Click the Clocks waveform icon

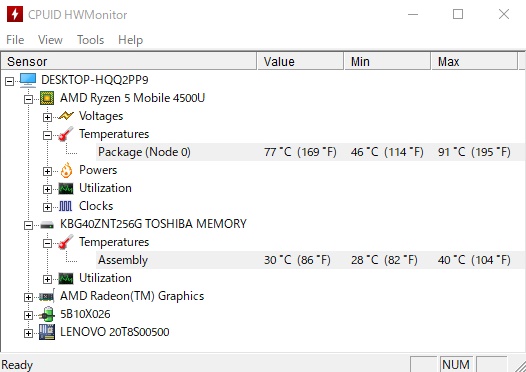[65, 206]
